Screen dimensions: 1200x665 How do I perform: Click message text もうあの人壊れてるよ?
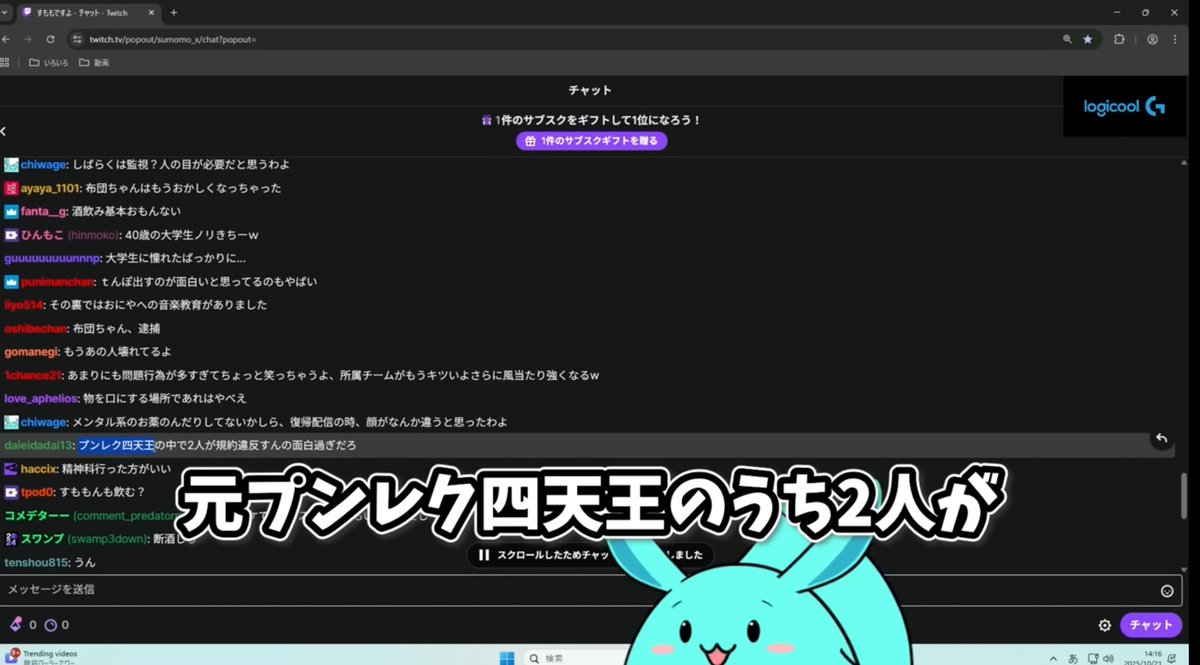coord(117,352)
